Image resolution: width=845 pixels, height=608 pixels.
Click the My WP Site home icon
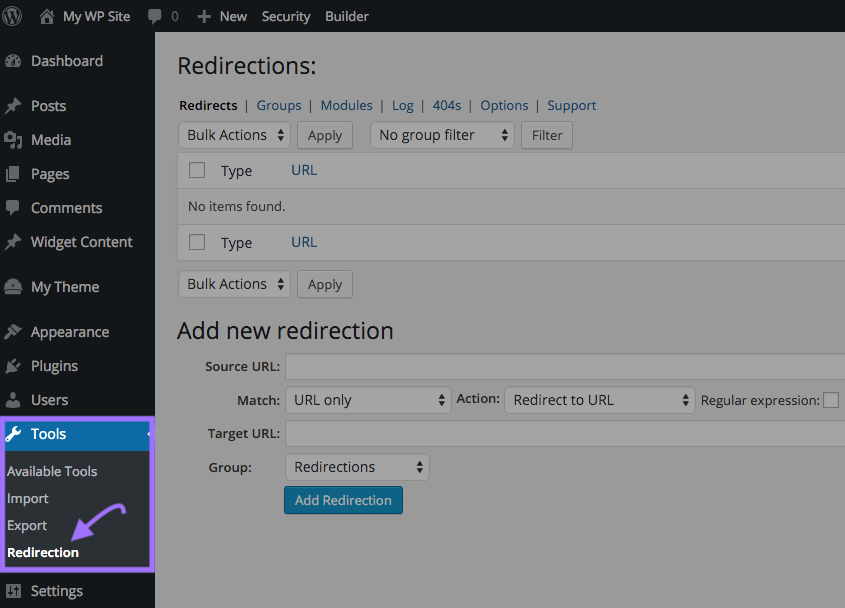(45, 16)
